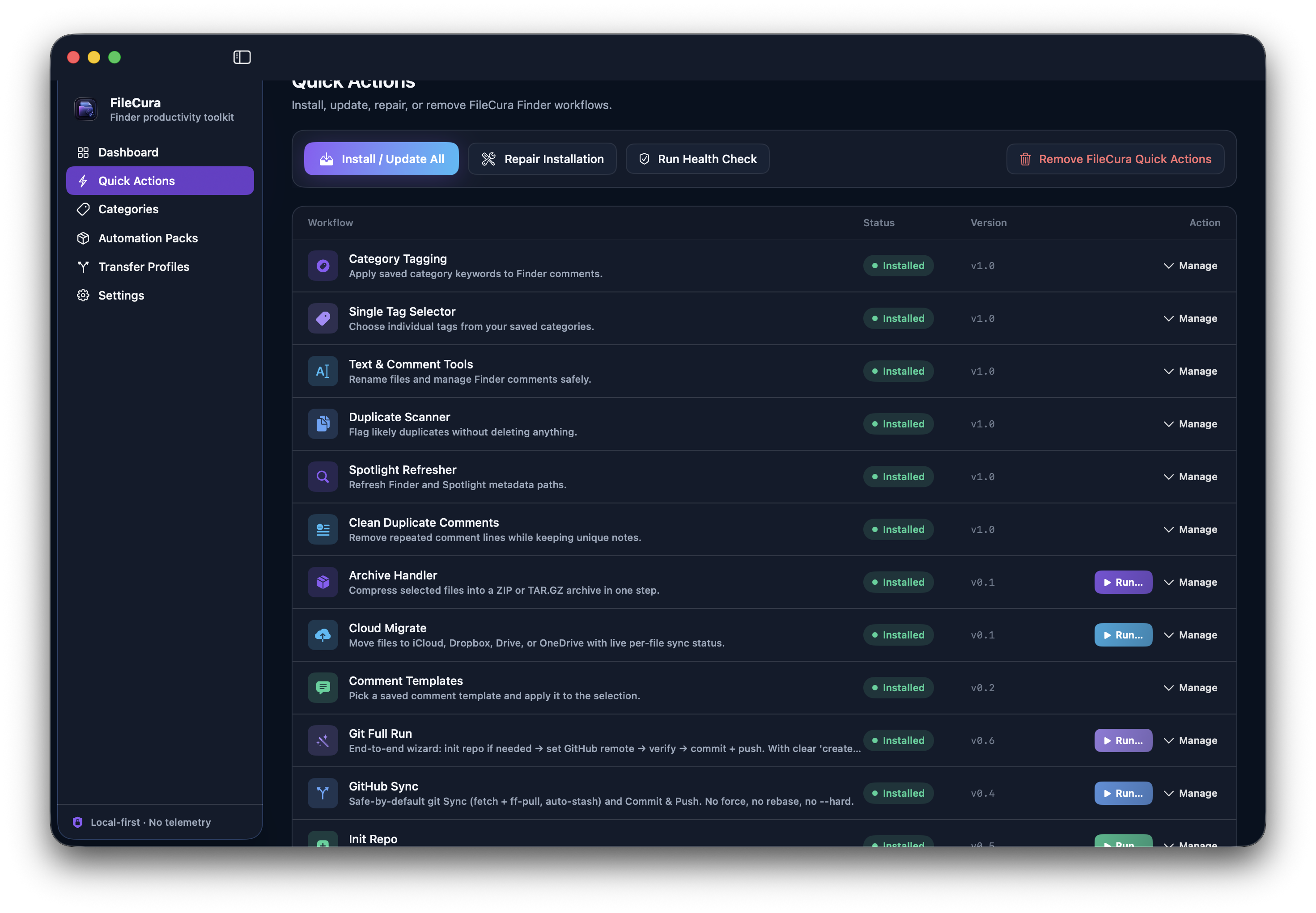The image size is (1316, 913).
Task: Click the Comment Templates speech bubble icon
Action: tap(323, 688)
